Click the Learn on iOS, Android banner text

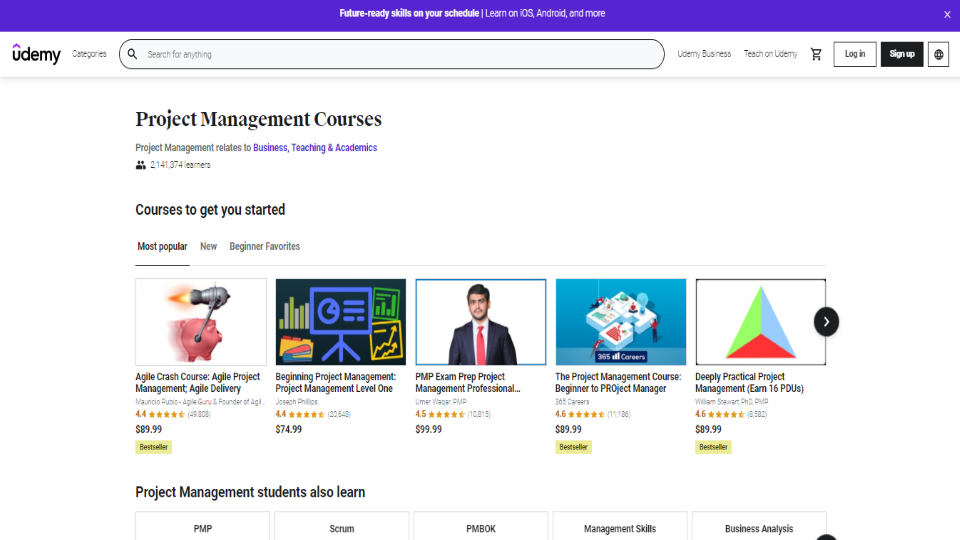[545, 13]
